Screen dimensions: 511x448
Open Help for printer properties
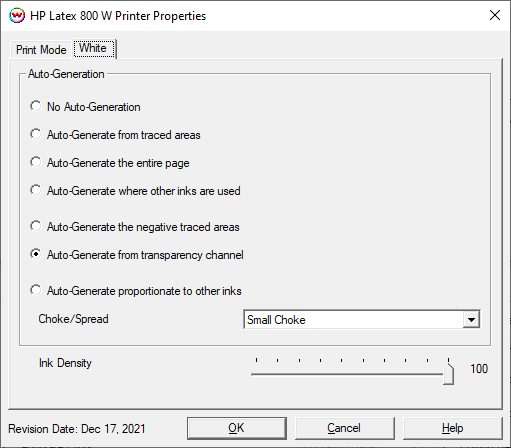pyautogui.click(x=452, y=428)
